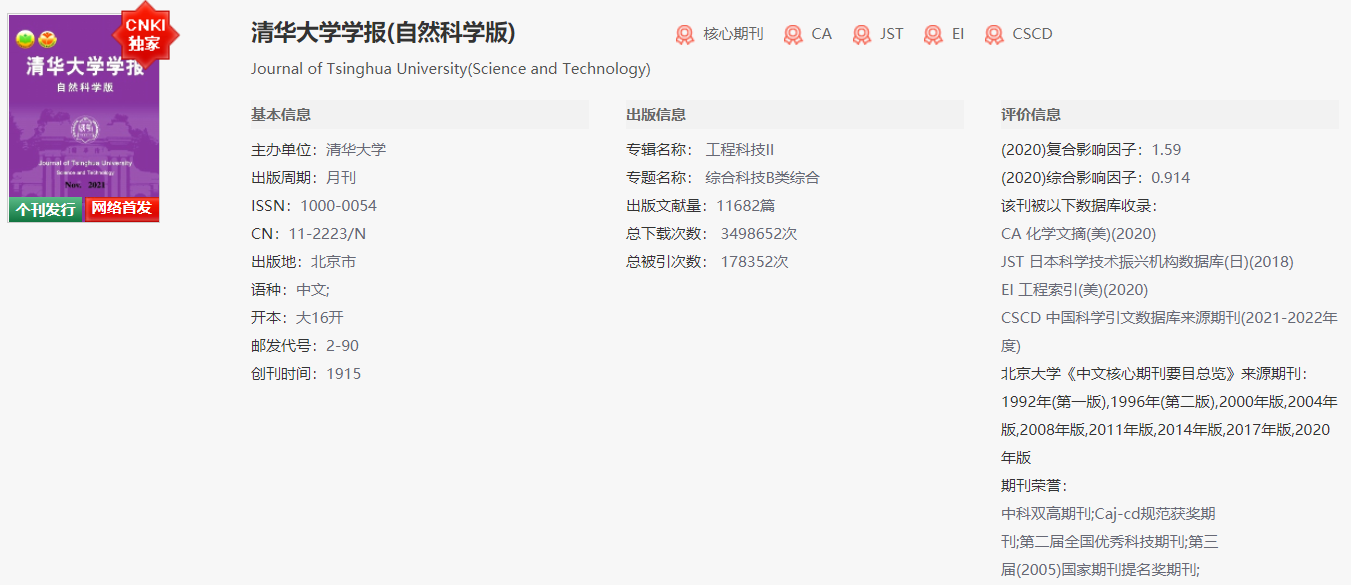Image resolution: width=1351 pixels, height=585 pixels.
Task: Click the EI award ribbon icon
Action: click(933, 35)
